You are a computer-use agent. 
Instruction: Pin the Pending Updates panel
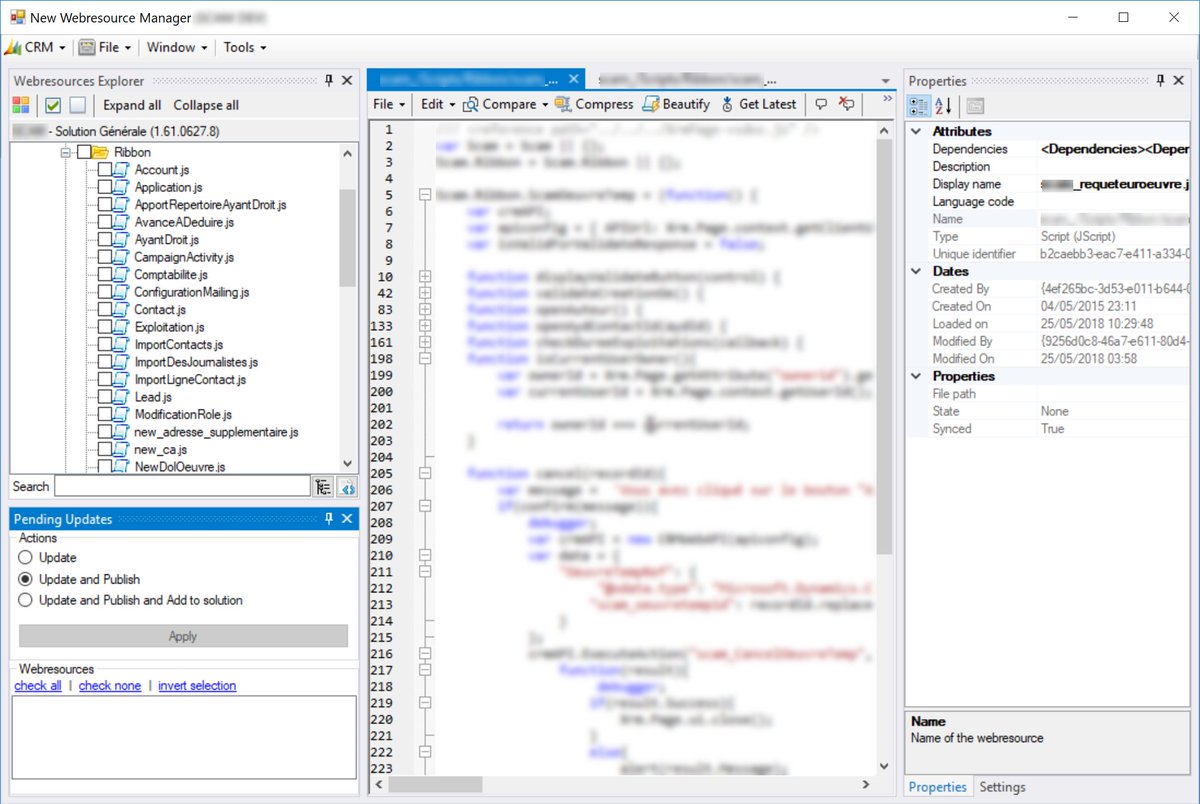tap(329, 519)
